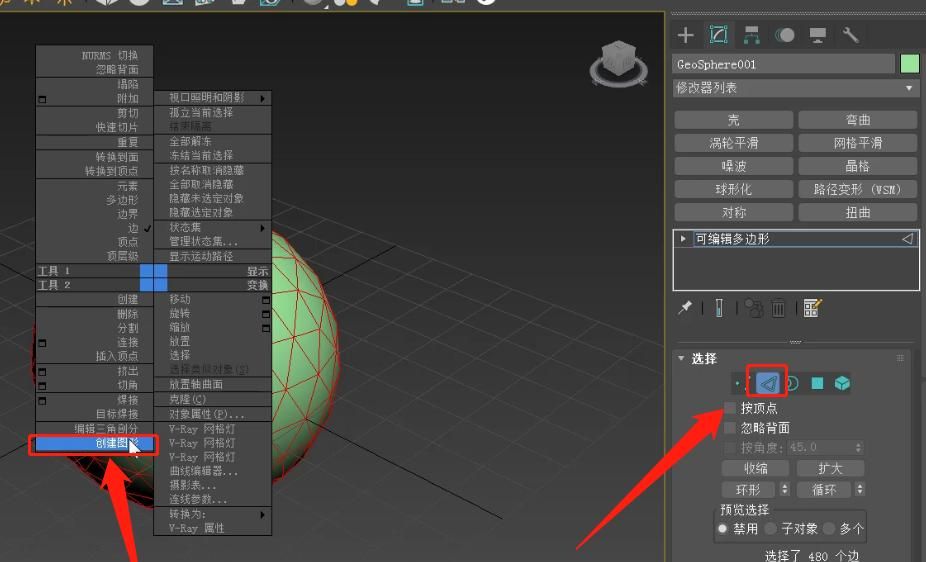Open settings box next to 切角
926x562 pixels.
coord(42,386)
